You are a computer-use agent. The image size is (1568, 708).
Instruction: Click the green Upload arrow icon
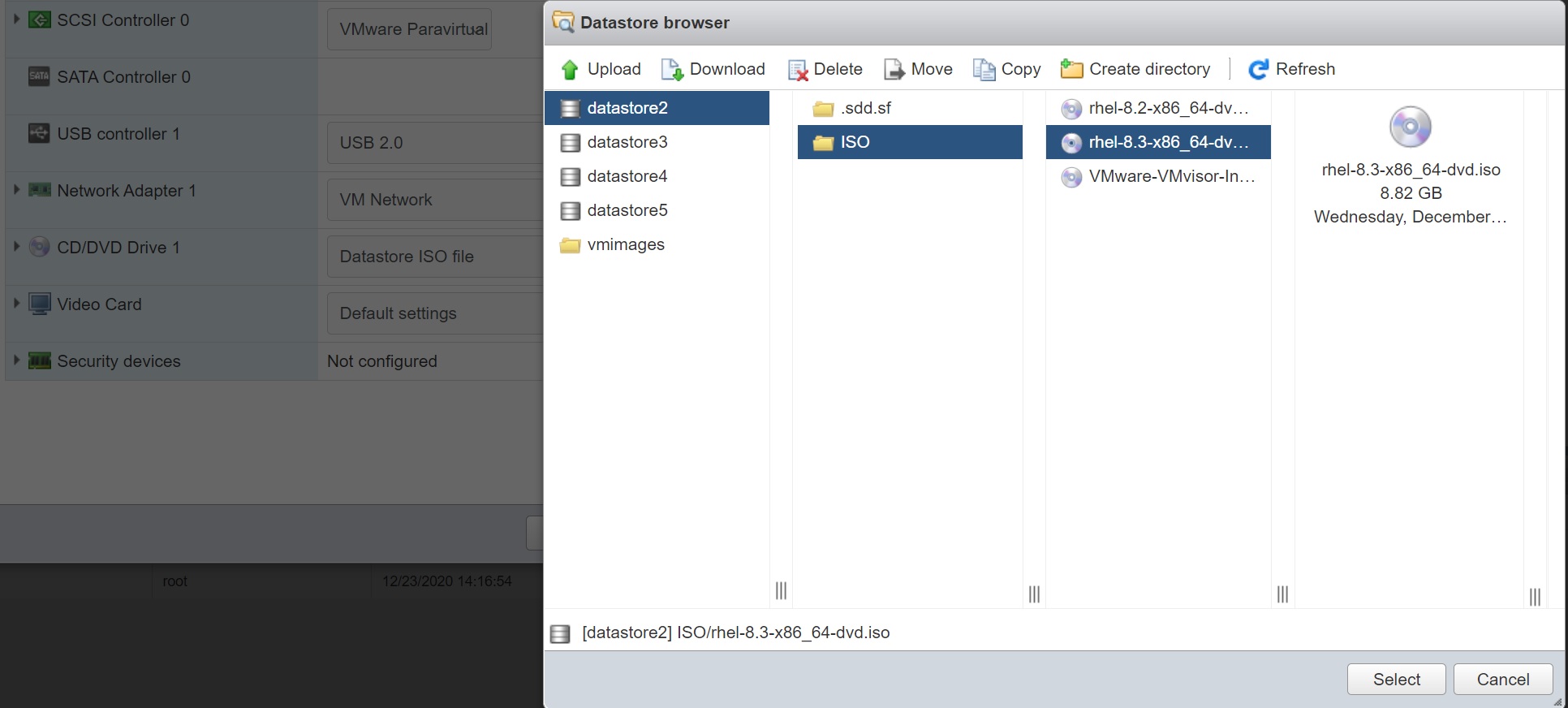point(570,70)
